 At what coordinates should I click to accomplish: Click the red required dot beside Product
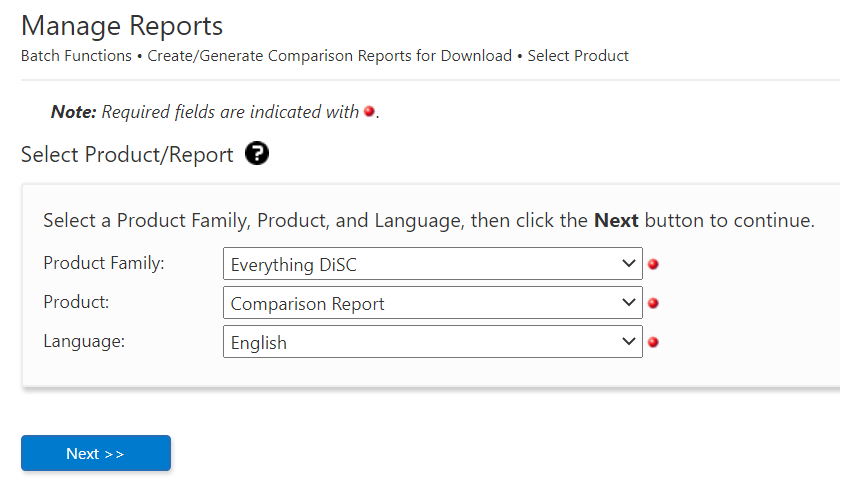tap(653, 303)
